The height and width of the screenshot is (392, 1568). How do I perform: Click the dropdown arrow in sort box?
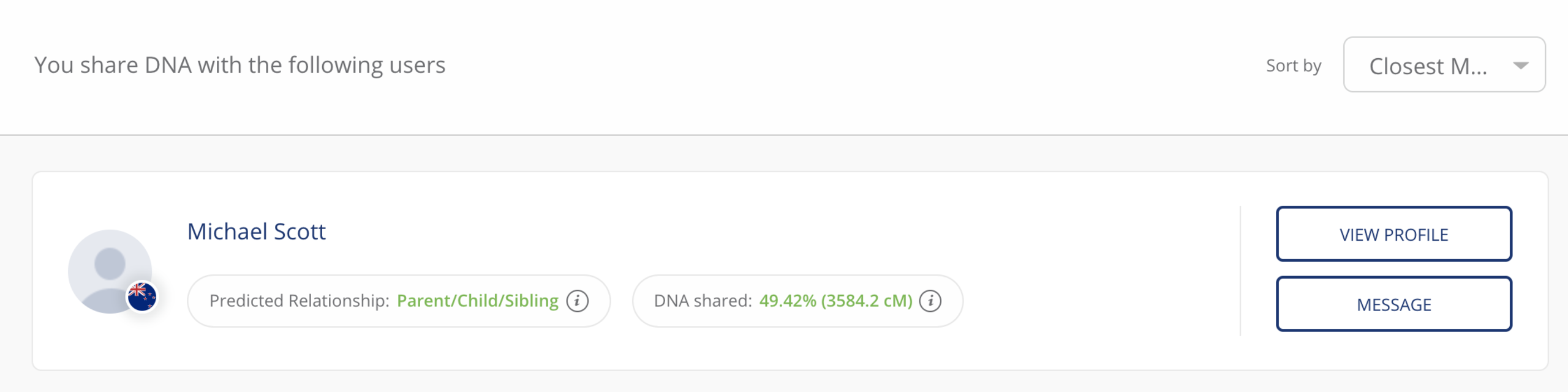click(x=1520, y=66)
